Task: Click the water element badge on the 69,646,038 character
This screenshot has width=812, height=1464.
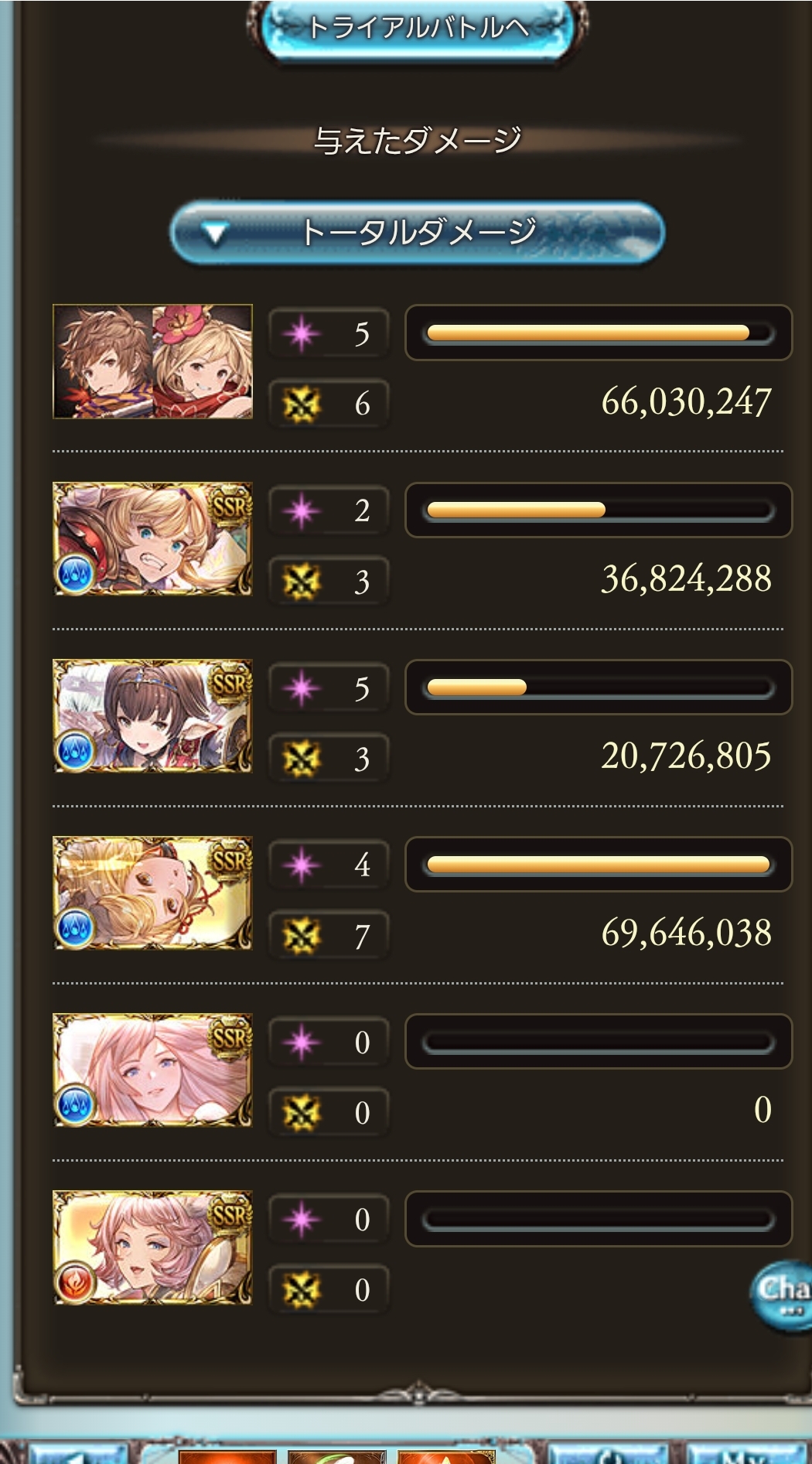Action: pos(75,927)
